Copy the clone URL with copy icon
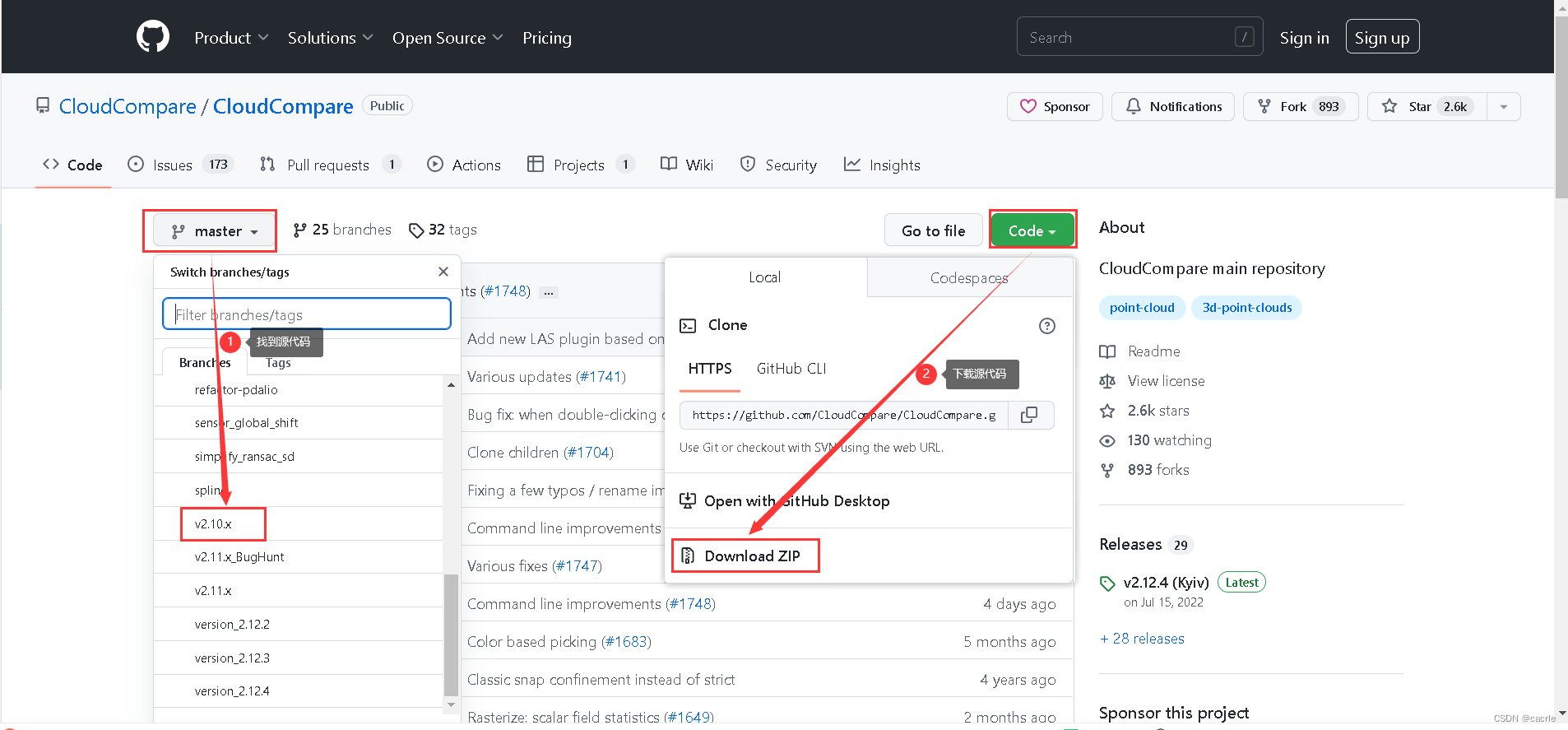This screenshot has width=1568, height=730. click(1029, 415)
